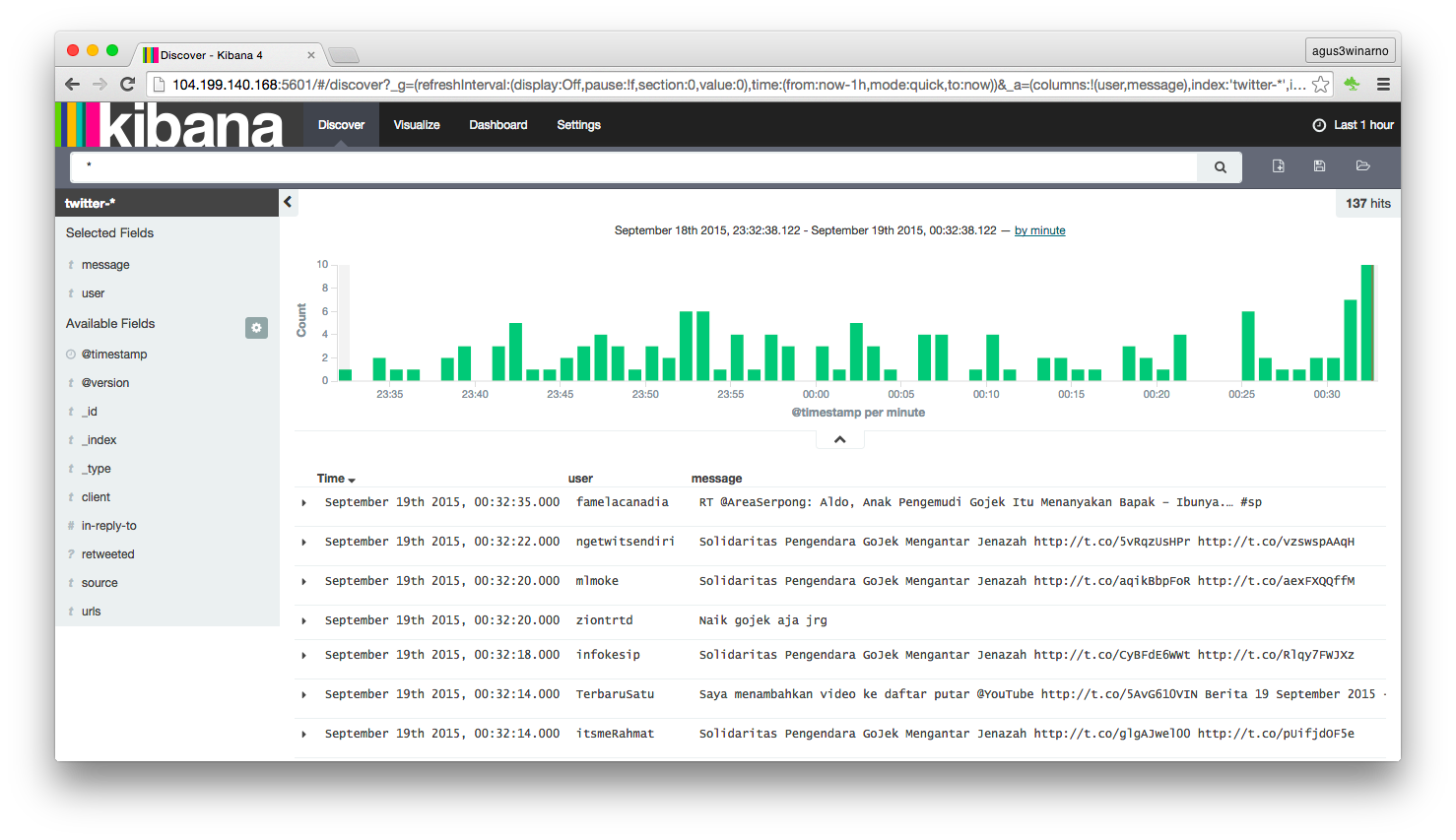Image resolution: width=1456 pixels, height=840 pixels.
Task: Select the @timestamp available field
Action: pyautogui.click(x=114, y=355)
